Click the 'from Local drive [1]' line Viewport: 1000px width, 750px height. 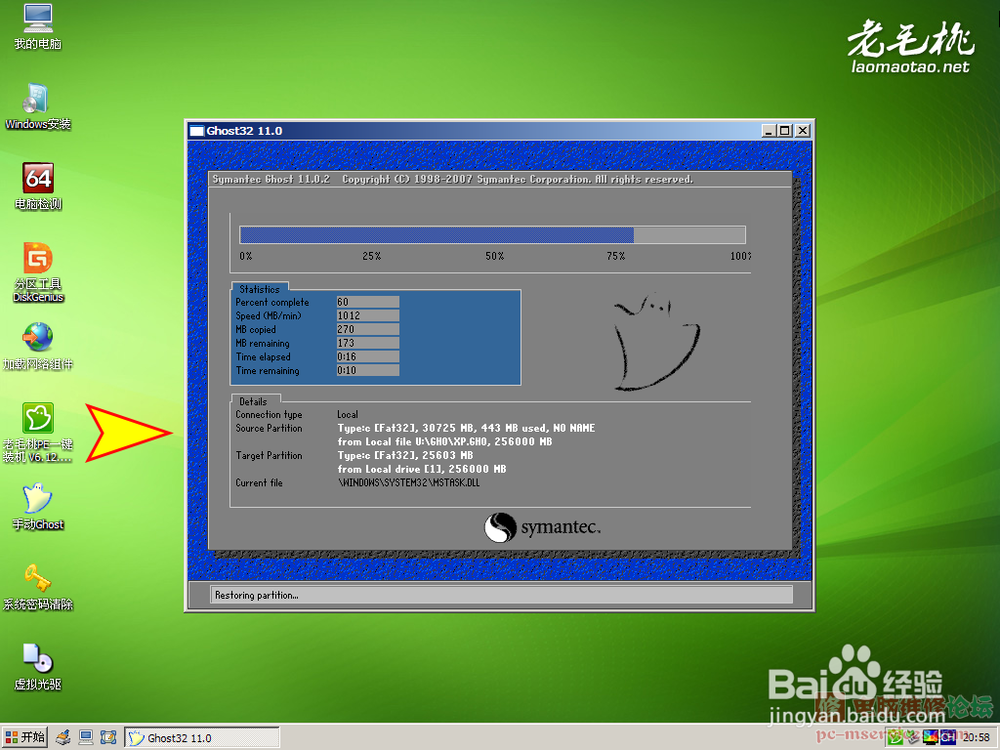click(x=422, y=469)
